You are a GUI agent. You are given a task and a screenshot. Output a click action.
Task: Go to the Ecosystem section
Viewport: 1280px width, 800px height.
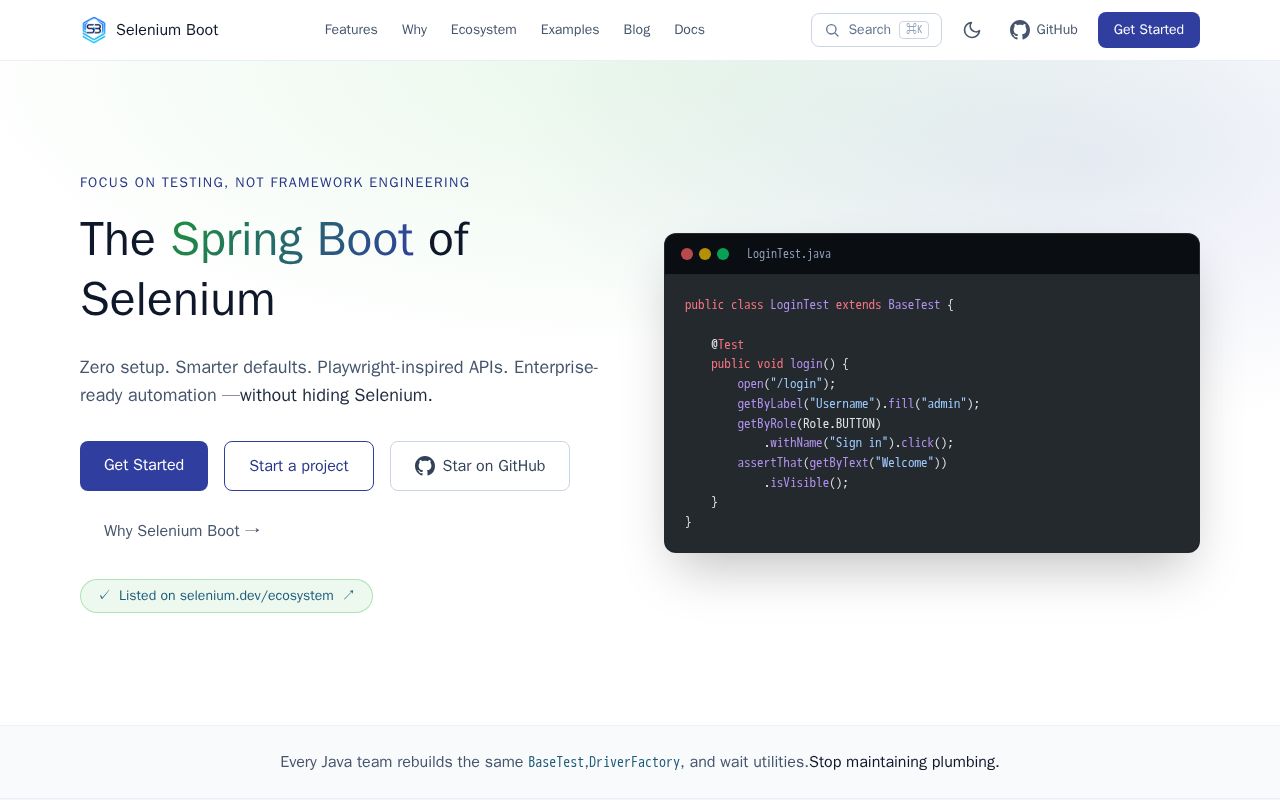coord(484,30)
